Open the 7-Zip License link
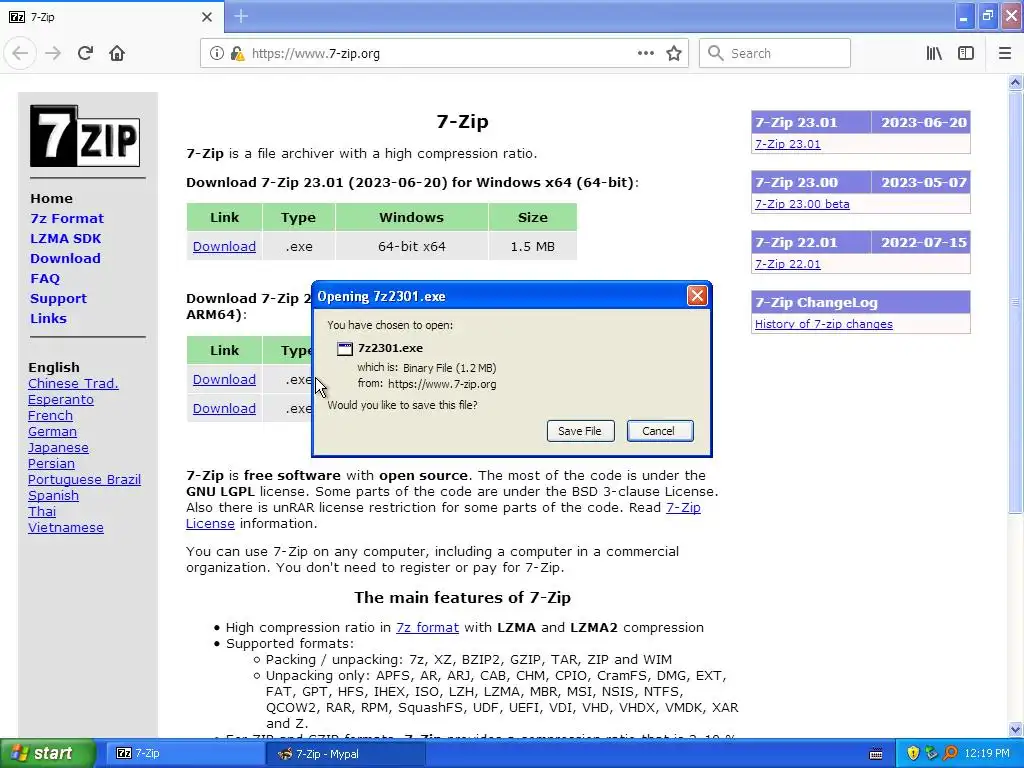Screen dimensions: 1024x768 (x=683, y=507)
